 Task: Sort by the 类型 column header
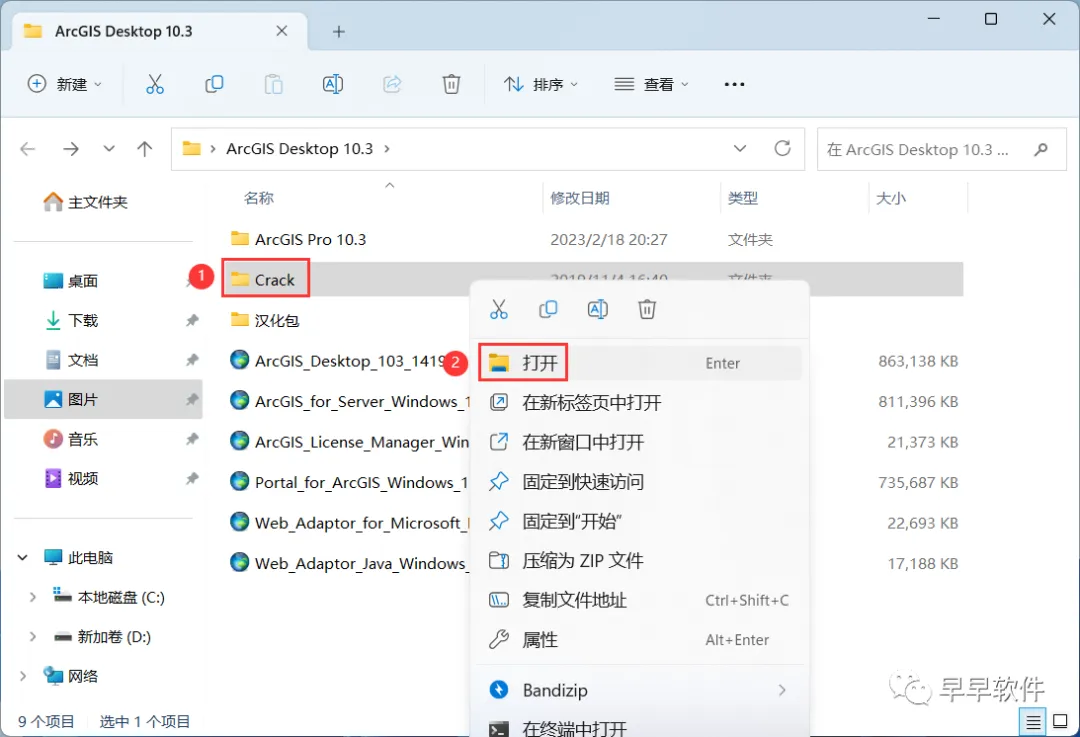(x=742, y=198)
